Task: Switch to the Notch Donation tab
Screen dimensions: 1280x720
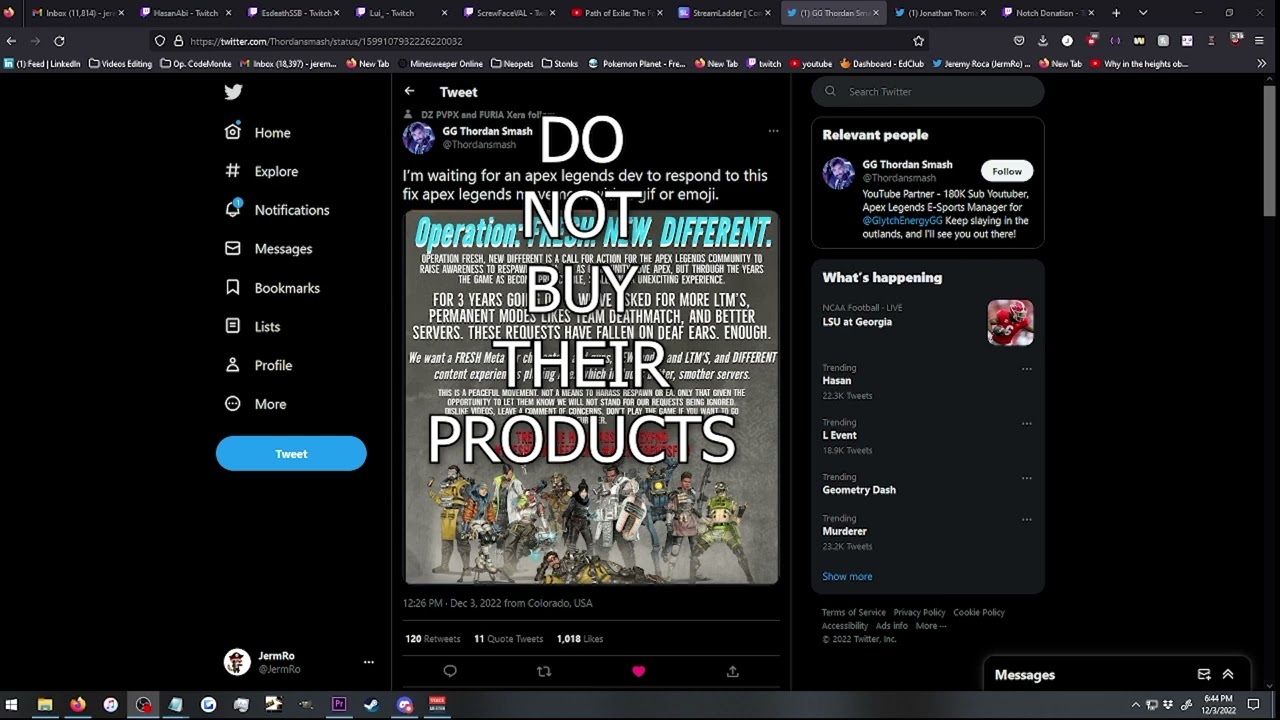Action: (1049, 13)
